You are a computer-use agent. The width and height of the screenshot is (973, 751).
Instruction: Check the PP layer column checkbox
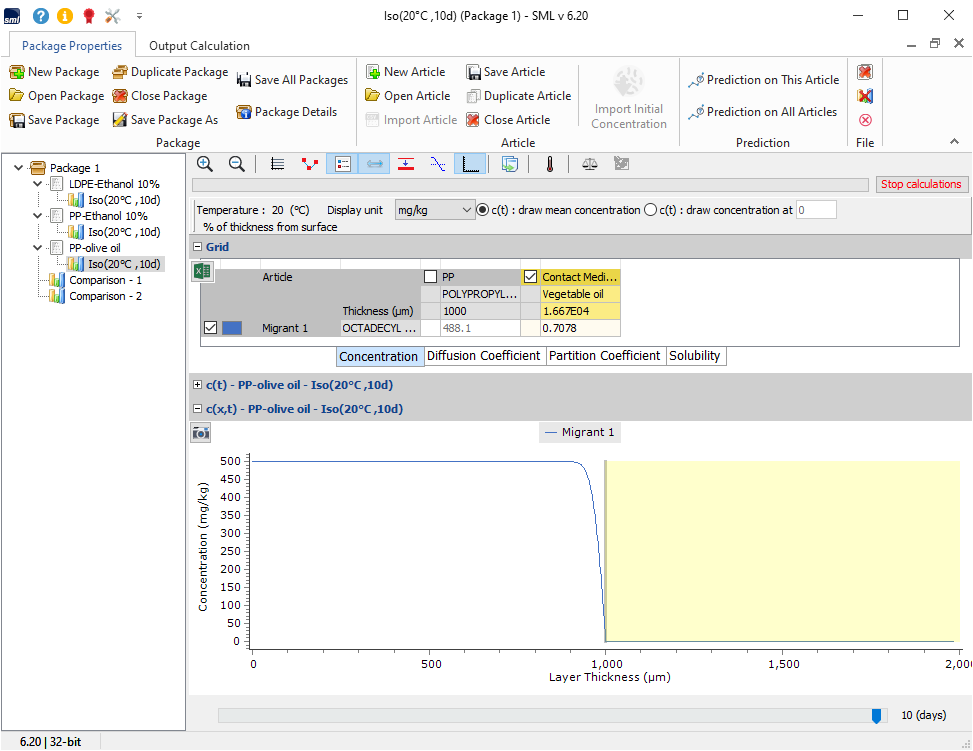430,277
